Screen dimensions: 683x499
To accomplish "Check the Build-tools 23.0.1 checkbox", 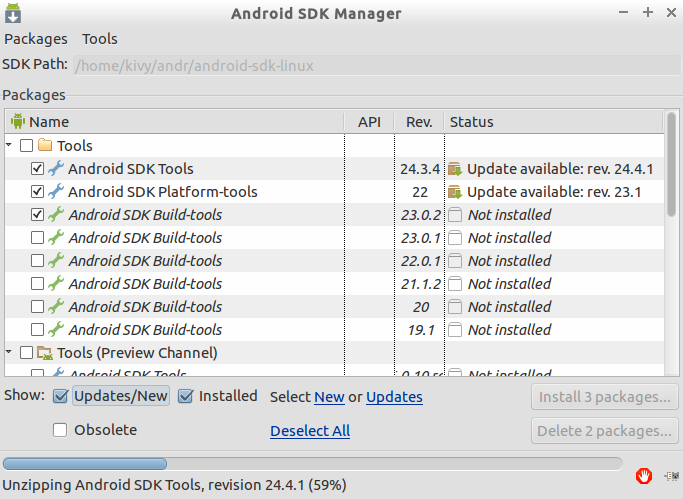I will [x=37, y=238].
